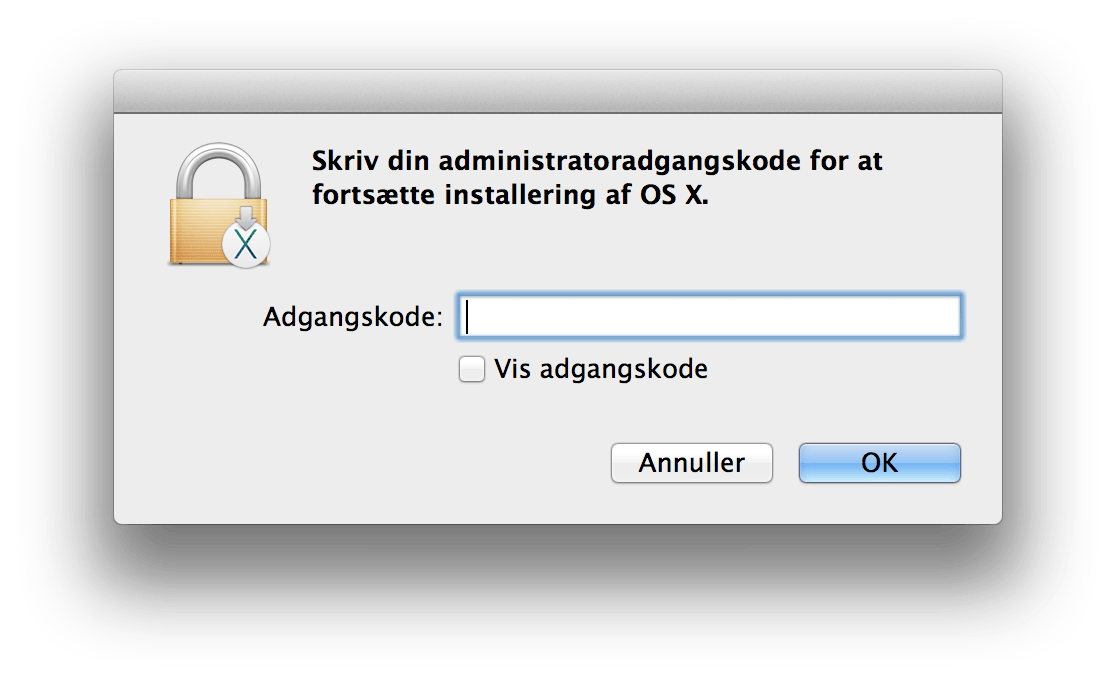This screenshot has height=682, width=1116.
Task: Focus the Adgangskode password field
Action: click(710, 317)
